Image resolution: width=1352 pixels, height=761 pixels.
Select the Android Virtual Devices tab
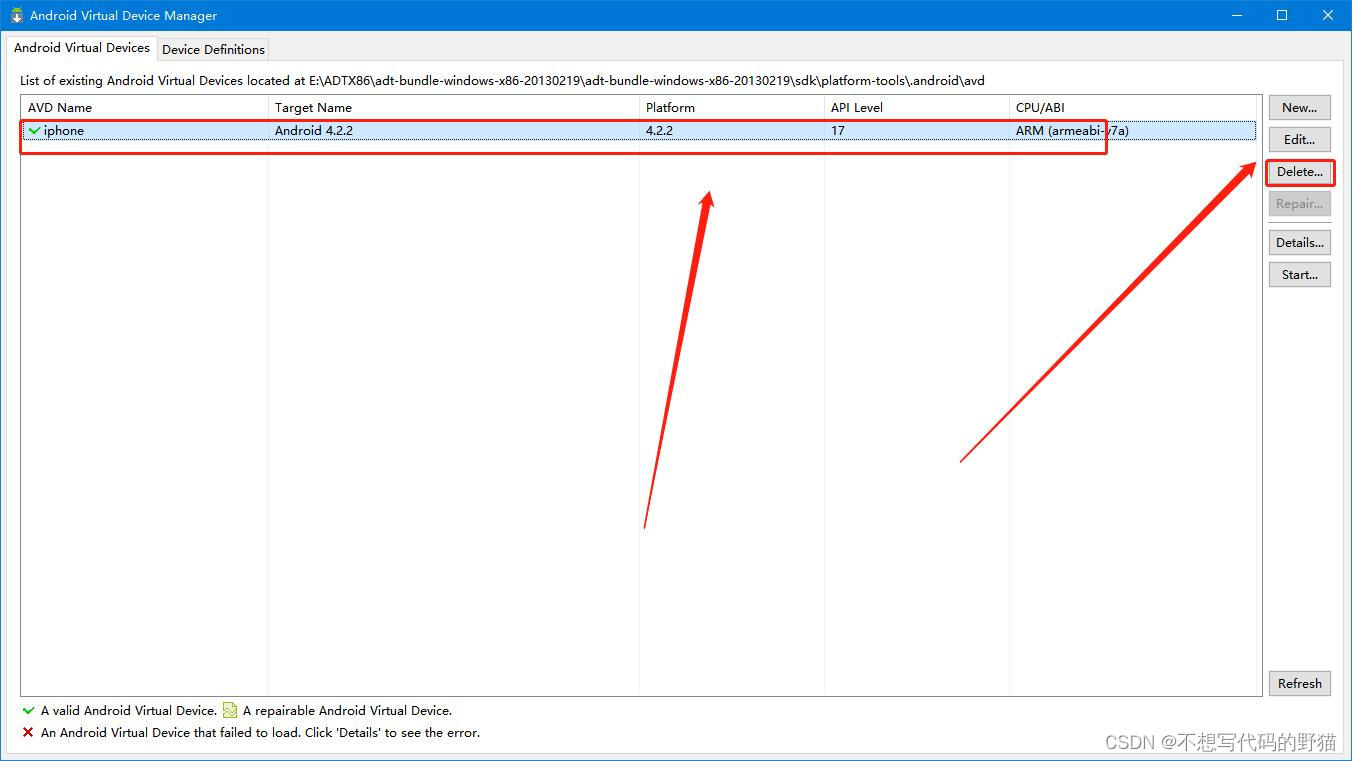coord(82,47)
